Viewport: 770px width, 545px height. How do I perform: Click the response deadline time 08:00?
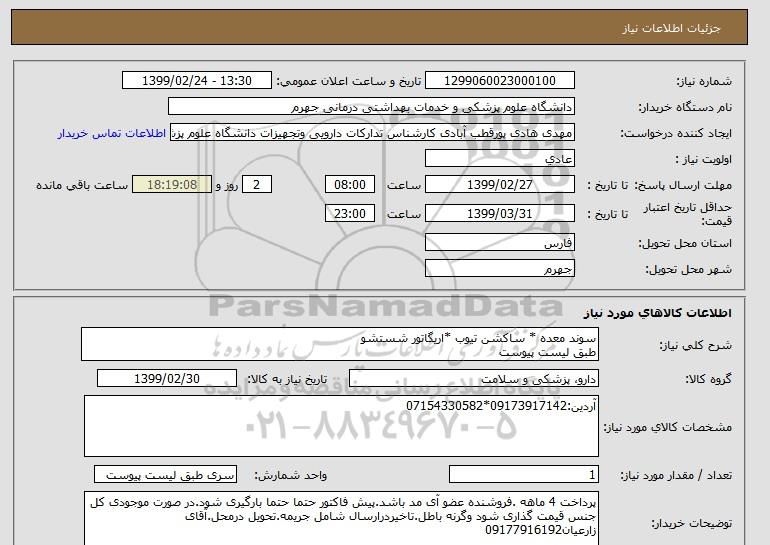(350, 185)
